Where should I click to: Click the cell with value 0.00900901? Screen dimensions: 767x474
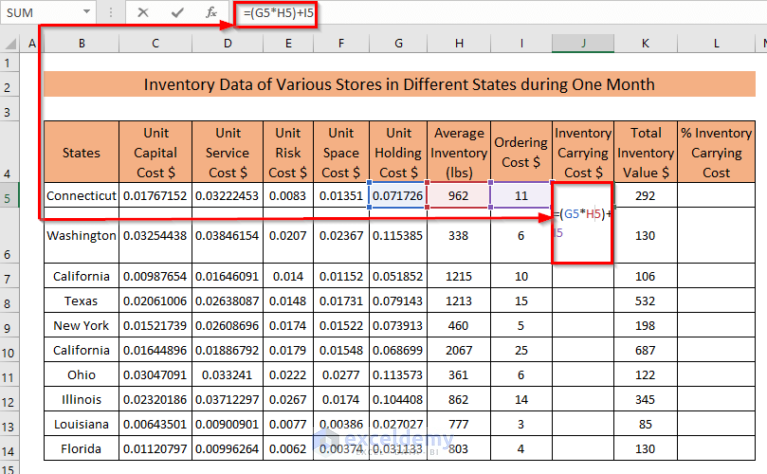227,424
